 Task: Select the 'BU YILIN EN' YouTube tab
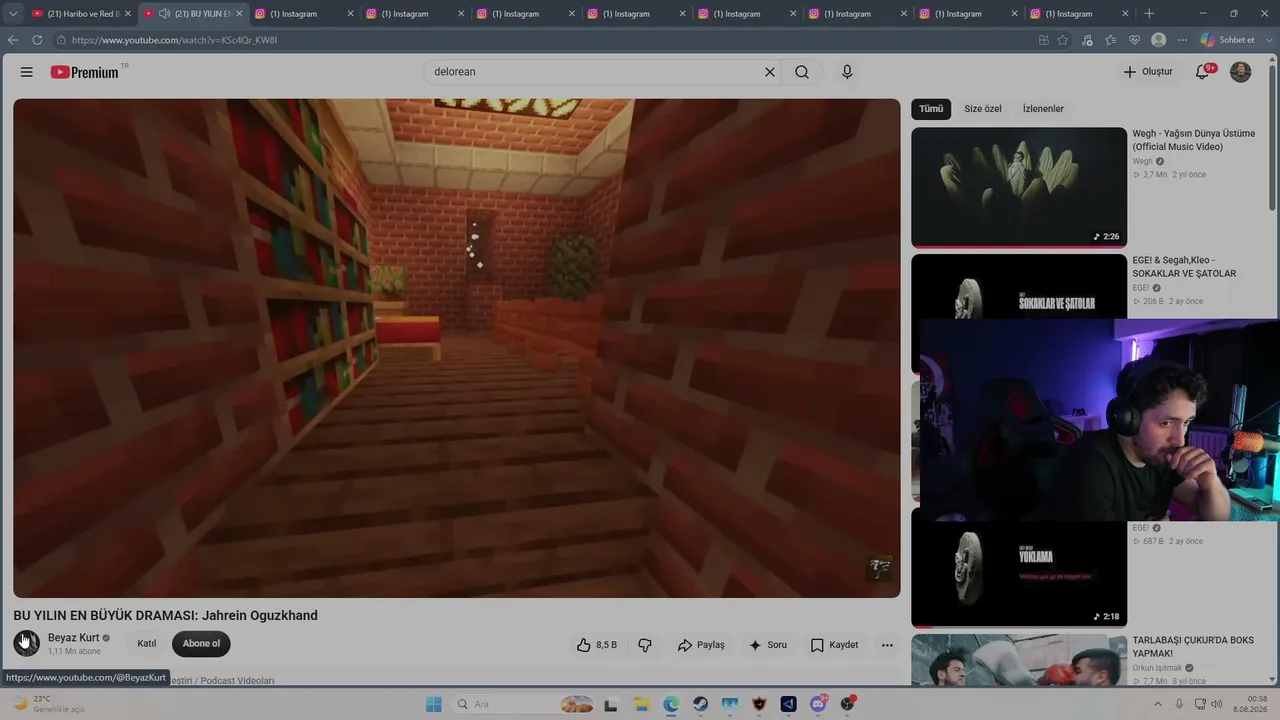tap(196, 14)
